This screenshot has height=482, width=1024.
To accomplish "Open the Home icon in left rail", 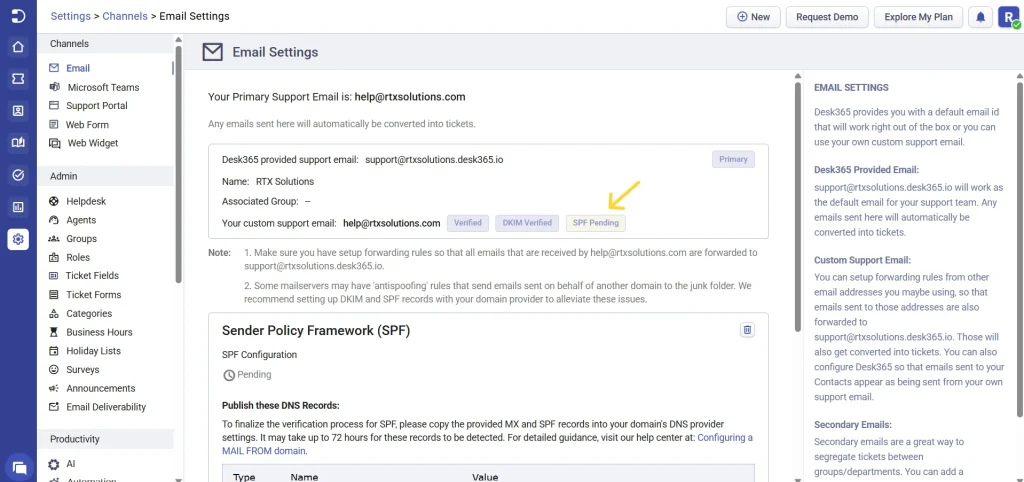I will coord(18,47).
